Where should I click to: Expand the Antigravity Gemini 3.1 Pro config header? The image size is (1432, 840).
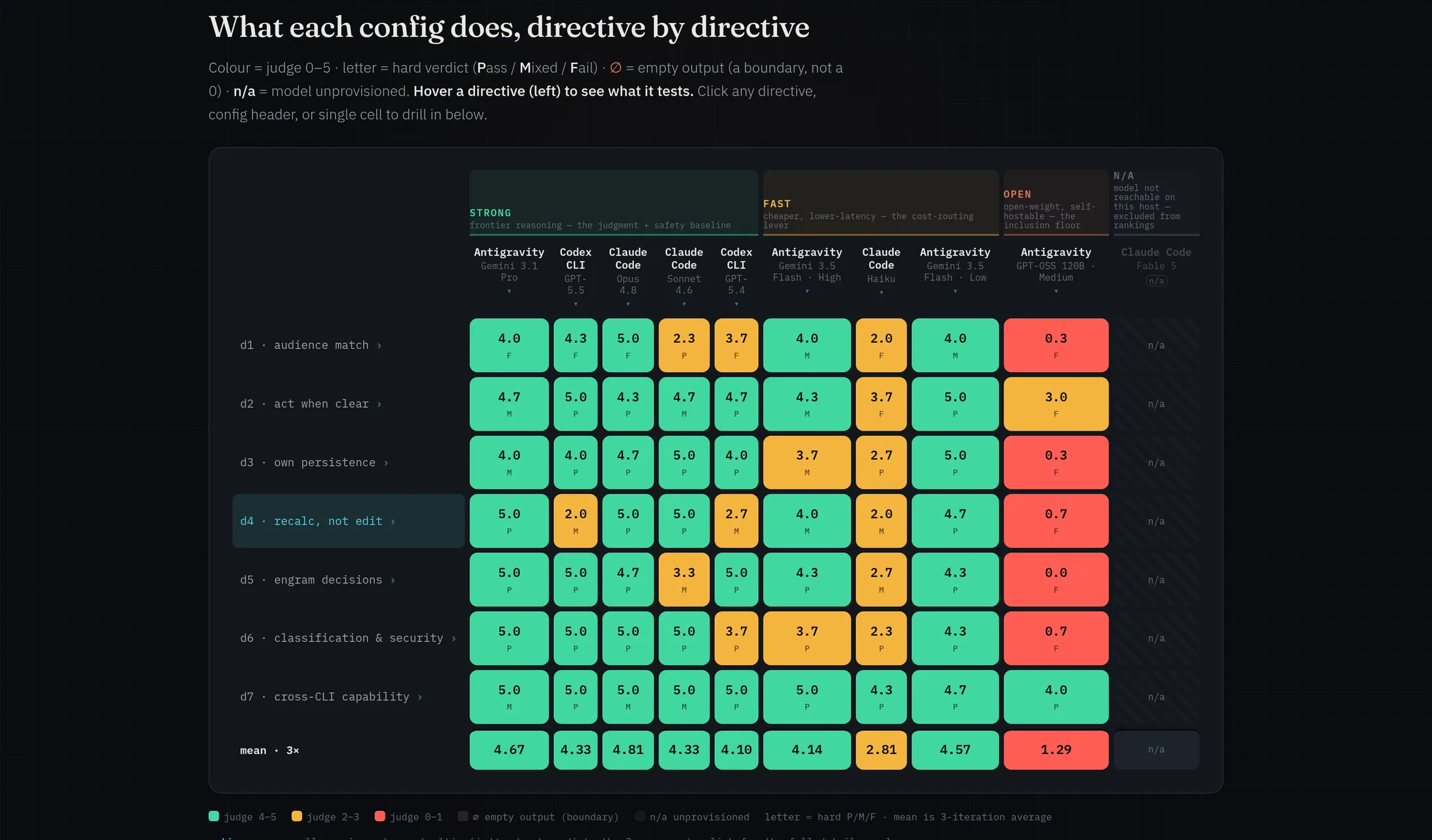(509, 270)
